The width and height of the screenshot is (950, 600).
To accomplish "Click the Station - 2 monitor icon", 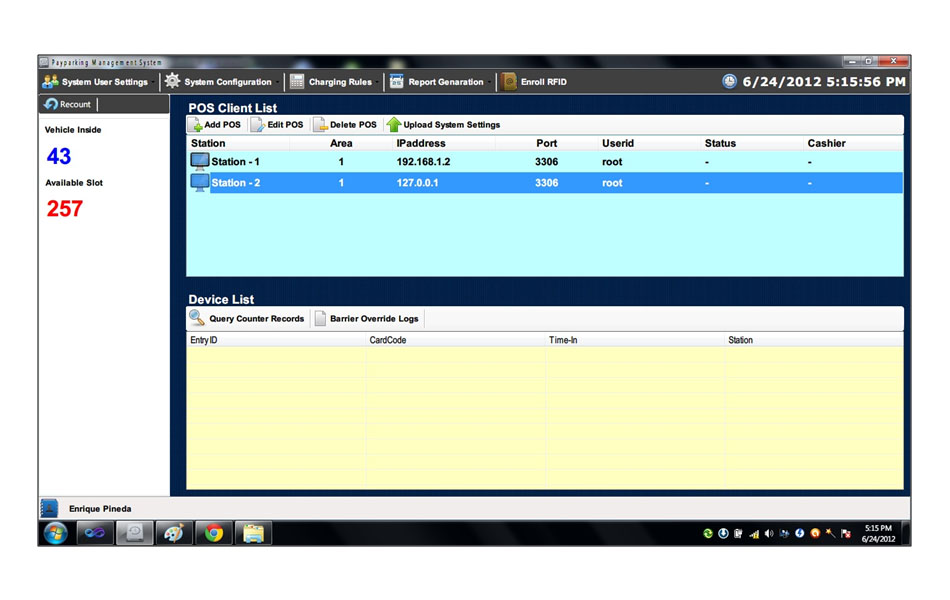I will [200, 183].
